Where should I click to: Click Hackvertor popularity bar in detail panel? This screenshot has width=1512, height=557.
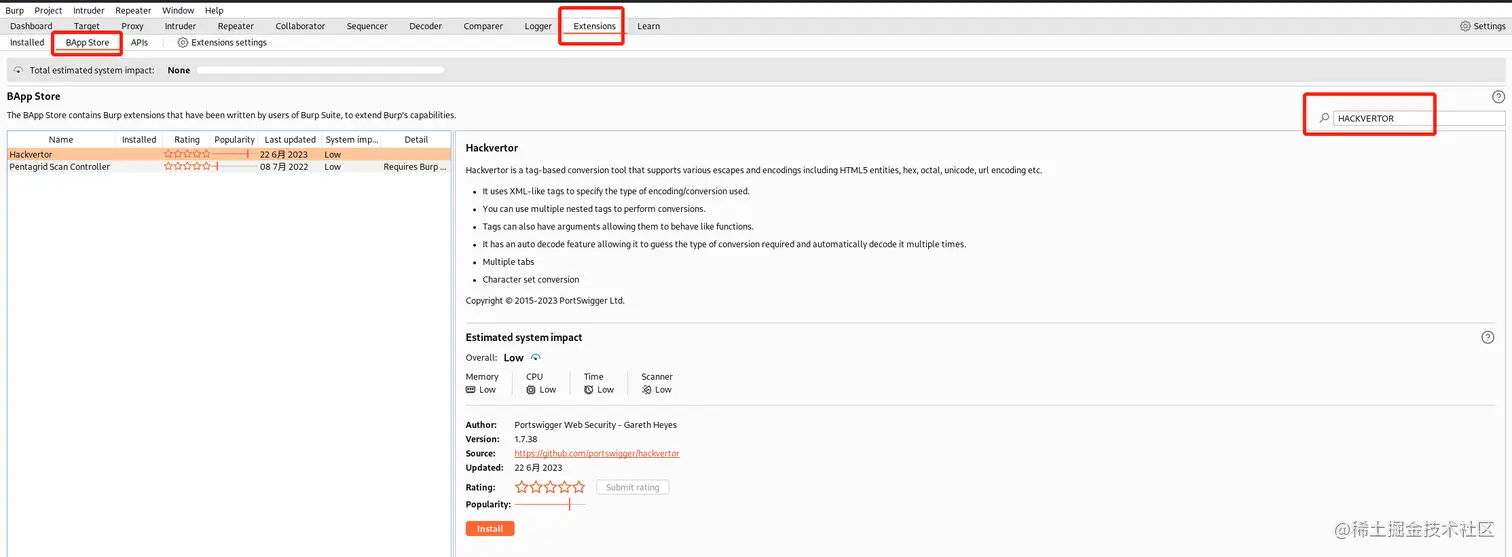(x=550, y=505)
